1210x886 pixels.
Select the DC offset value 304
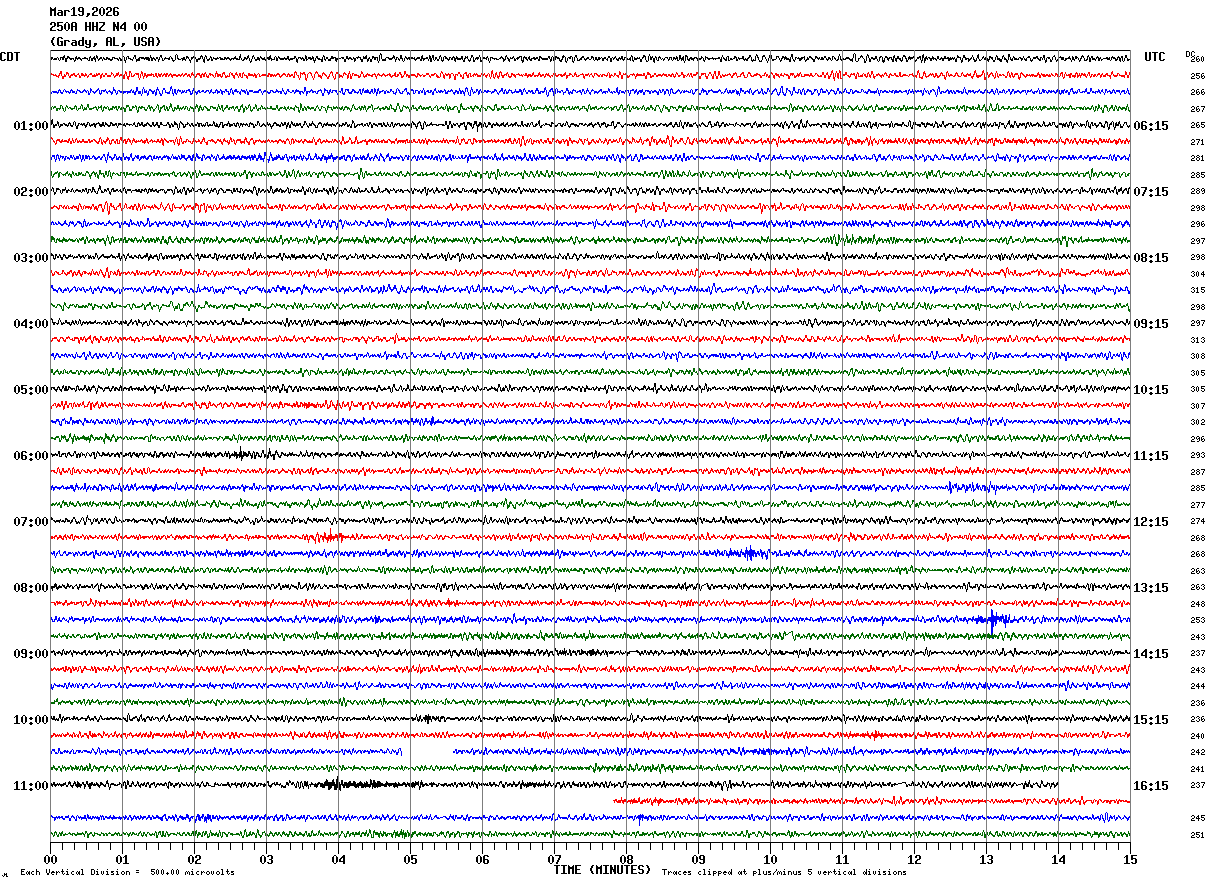pyautogui.click(x=1197, y=274)
